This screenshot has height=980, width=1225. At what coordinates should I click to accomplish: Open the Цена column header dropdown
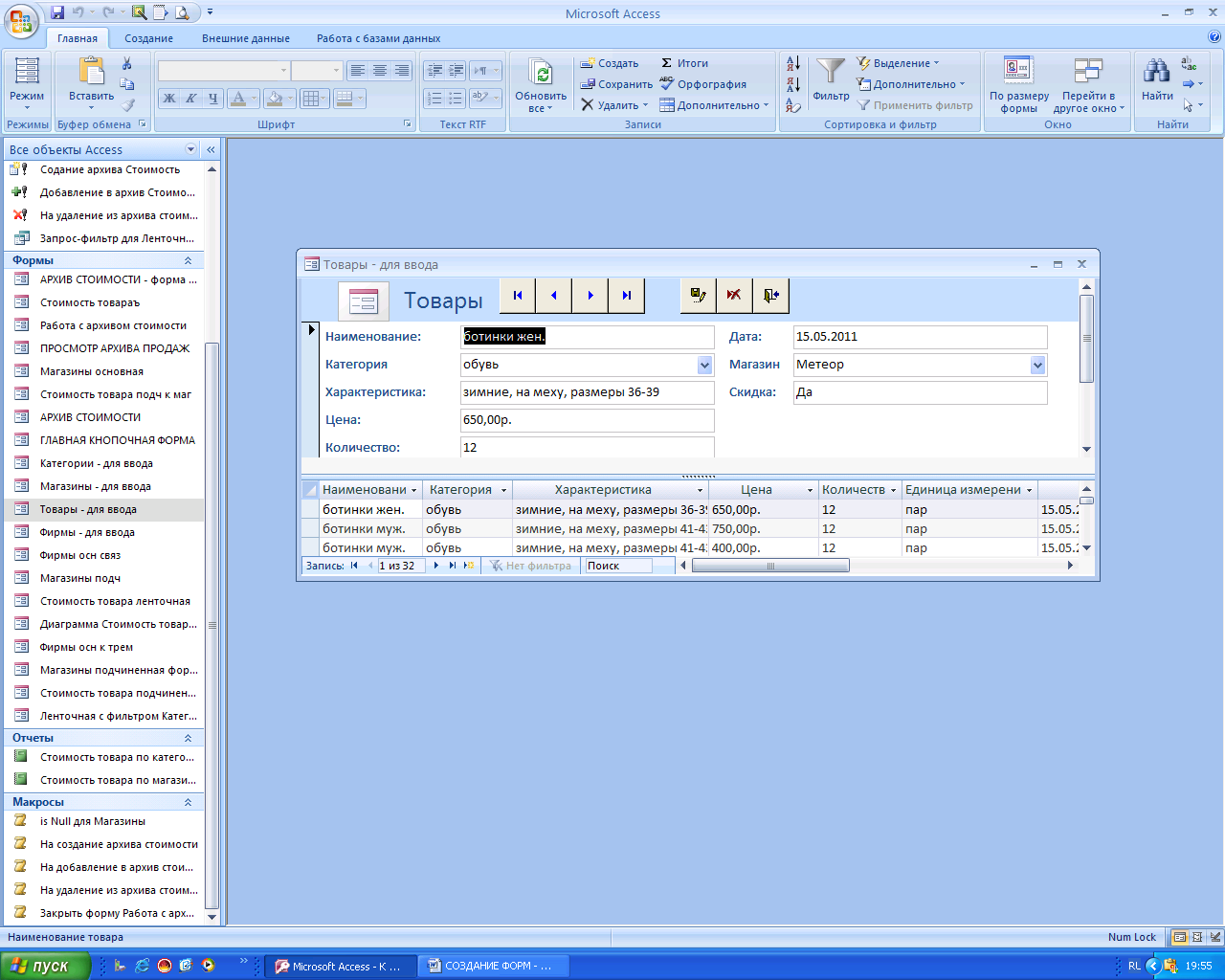click(x=810, y=490)
